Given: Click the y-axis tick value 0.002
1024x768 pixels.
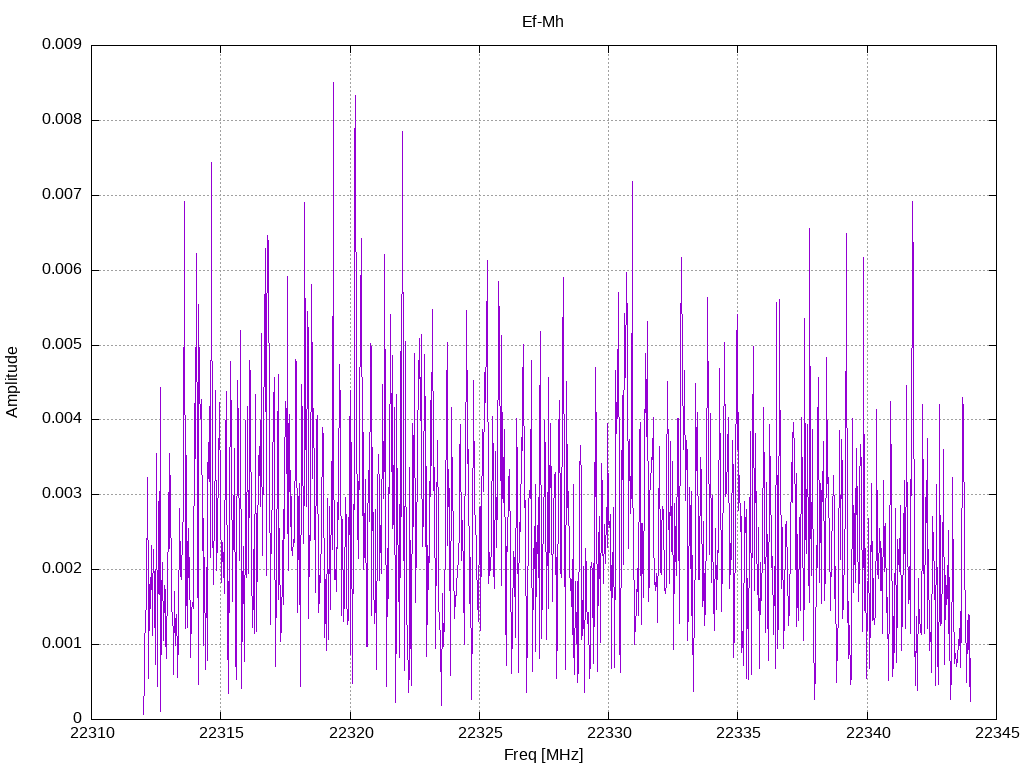Looking at the screenshot, I should click(62, 569).
